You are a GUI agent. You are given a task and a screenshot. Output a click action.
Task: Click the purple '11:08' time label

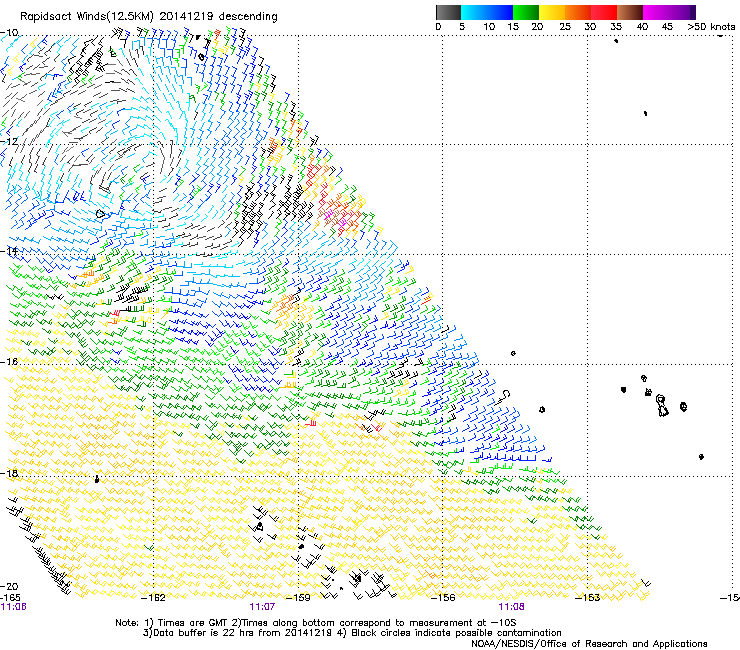click(511, 607)
